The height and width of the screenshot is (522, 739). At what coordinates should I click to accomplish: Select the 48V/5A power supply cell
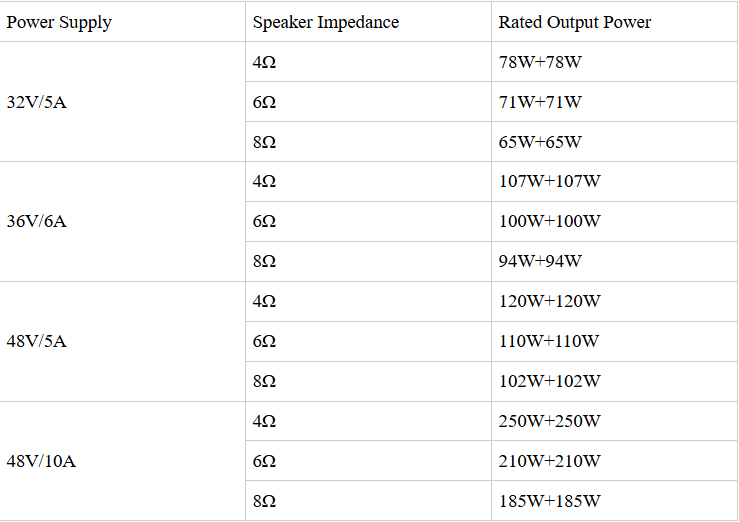[36, 342]
